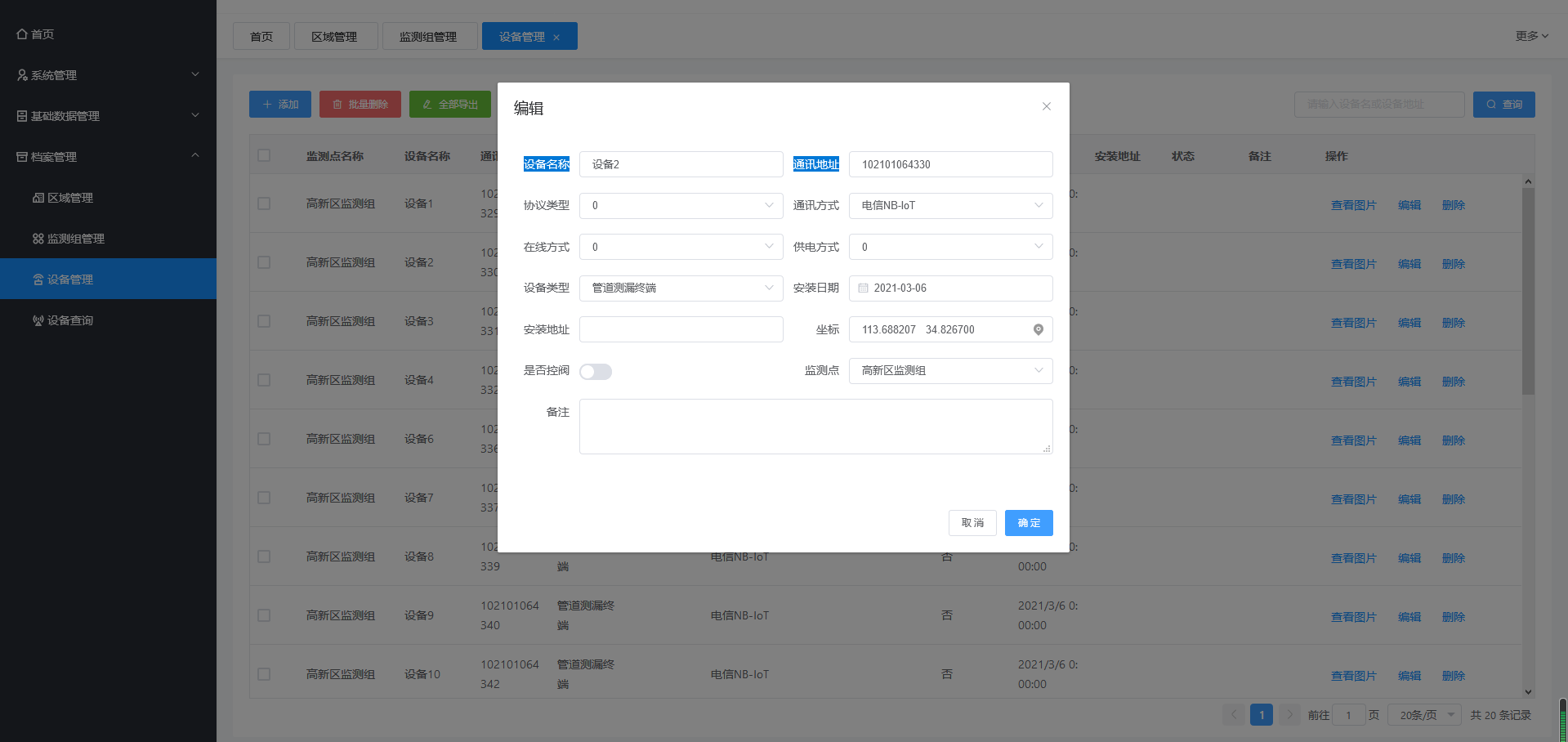Screen dimensions: 1568x742
Task: Expand the 监测点 dropdown
Action: (950, 371)
